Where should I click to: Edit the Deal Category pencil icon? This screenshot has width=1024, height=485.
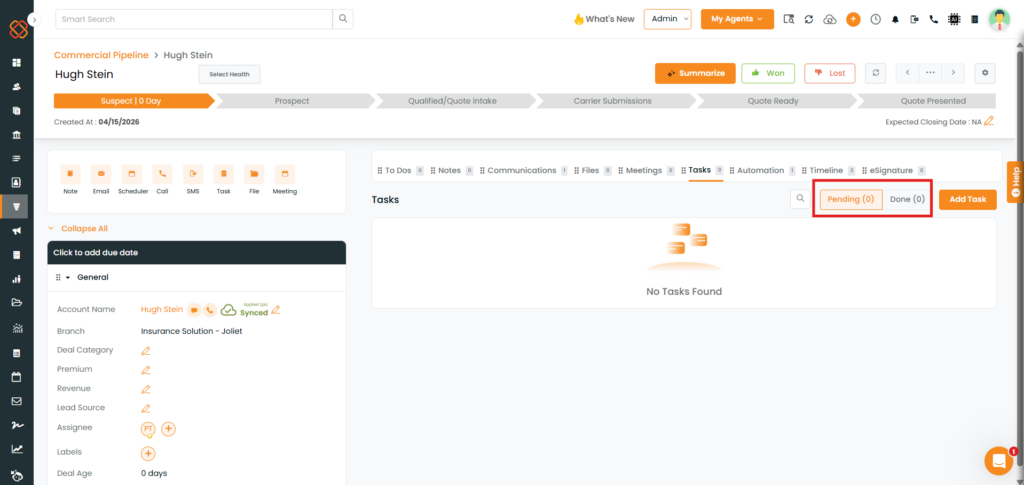[146, 350]
